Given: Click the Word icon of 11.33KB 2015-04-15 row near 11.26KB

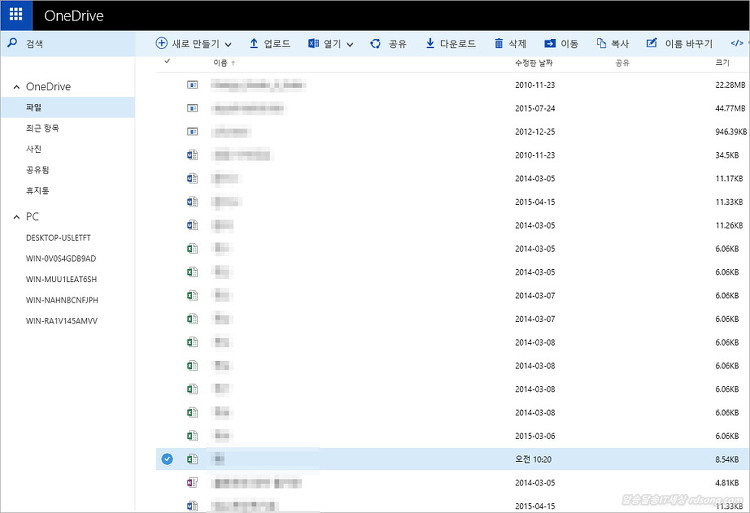Looking at the screenshot, I should (192, 202).
